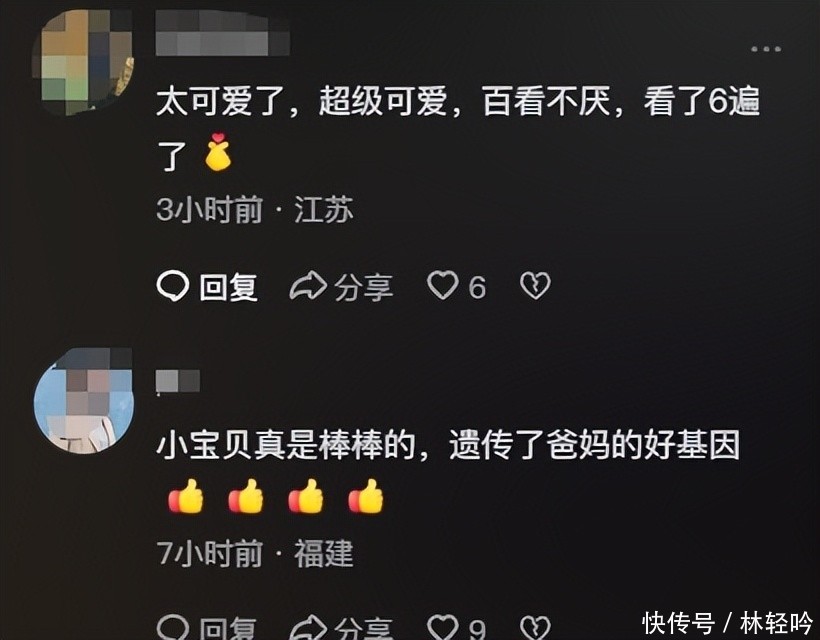Image resolution: width=820 pixels, height=640 pixels.
Task: Tap the broken heart icon on the second comment
Action: click(x=536, y=627)
